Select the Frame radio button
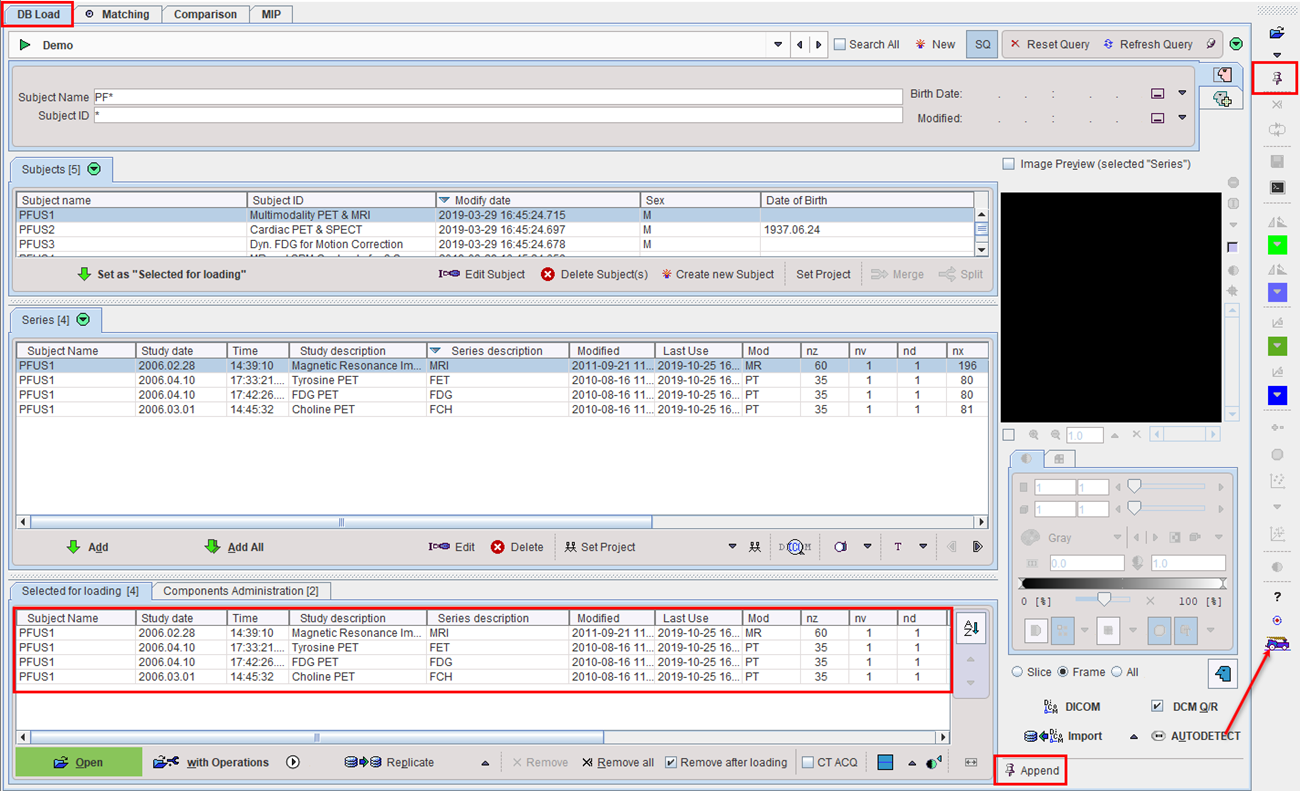The image size is (1300, 791). [1063, 672]
